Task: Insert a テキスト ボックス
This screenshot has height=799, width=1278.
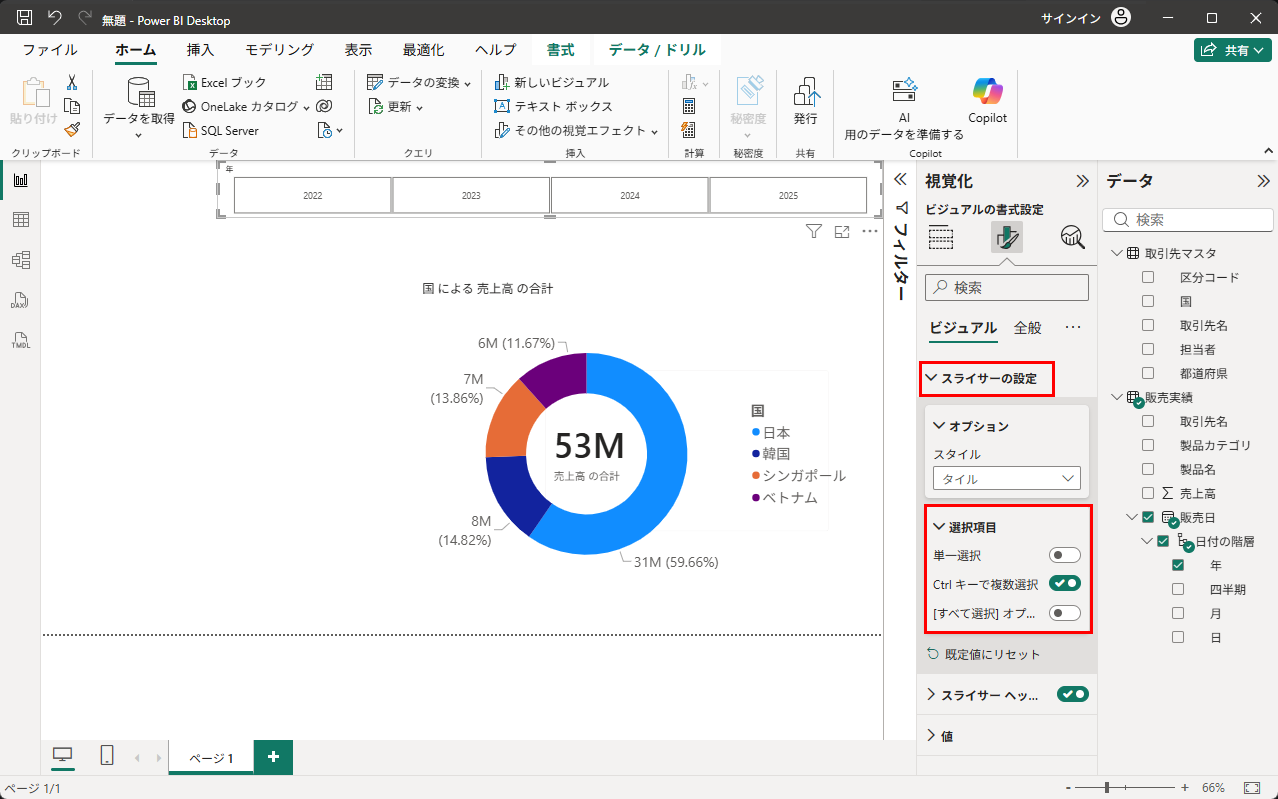Action: click(x=554, y=106)
